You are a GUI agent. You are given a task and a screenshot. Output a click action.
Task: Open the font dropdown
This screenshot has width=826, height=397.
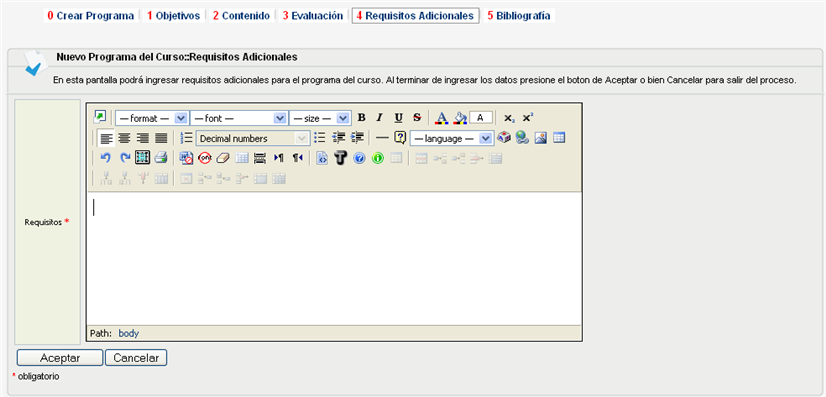(239, 118)
